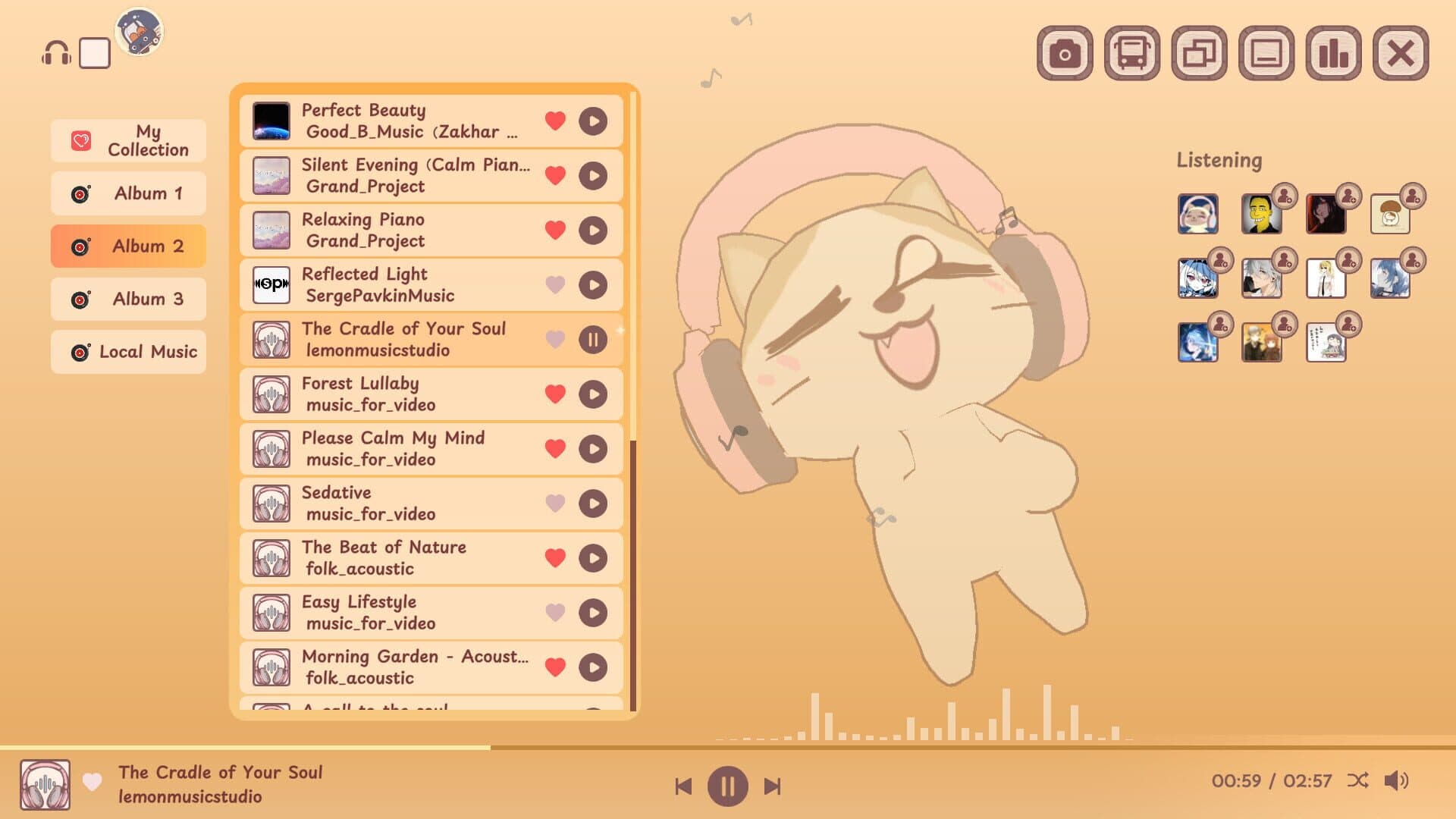The width and height of the screenshot is (1456, 819).
Task: Play Morning Garden track
Action: (x=593, y=667)
